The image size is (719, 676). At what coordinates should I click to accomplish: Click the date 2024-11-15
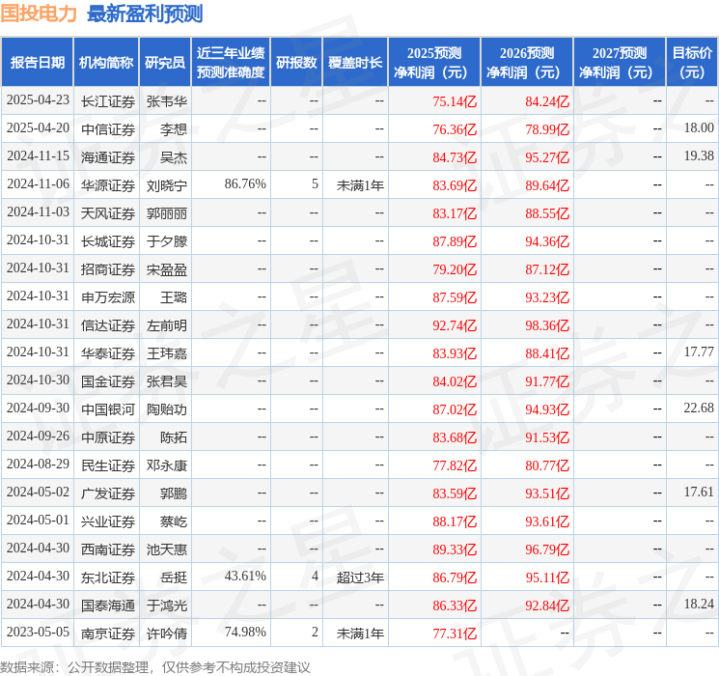[x=38, y=156]
